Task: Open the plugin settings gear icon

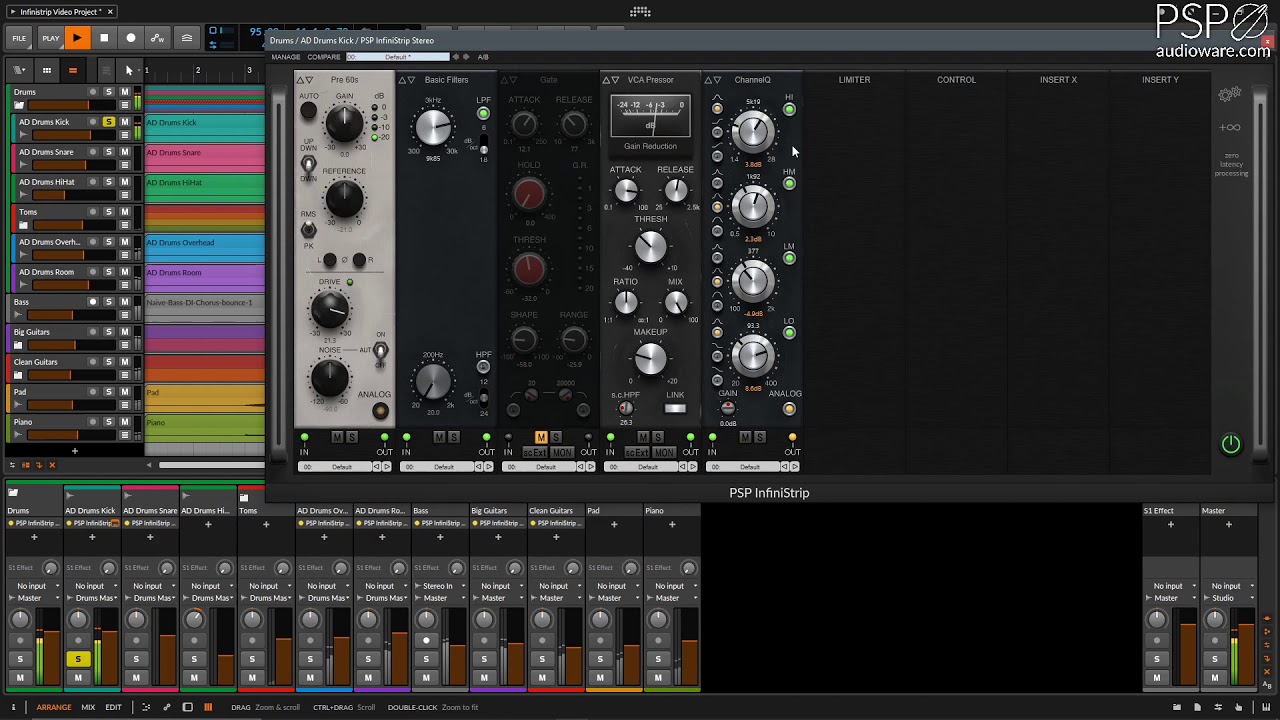Action: click(x=1230, y=95)
